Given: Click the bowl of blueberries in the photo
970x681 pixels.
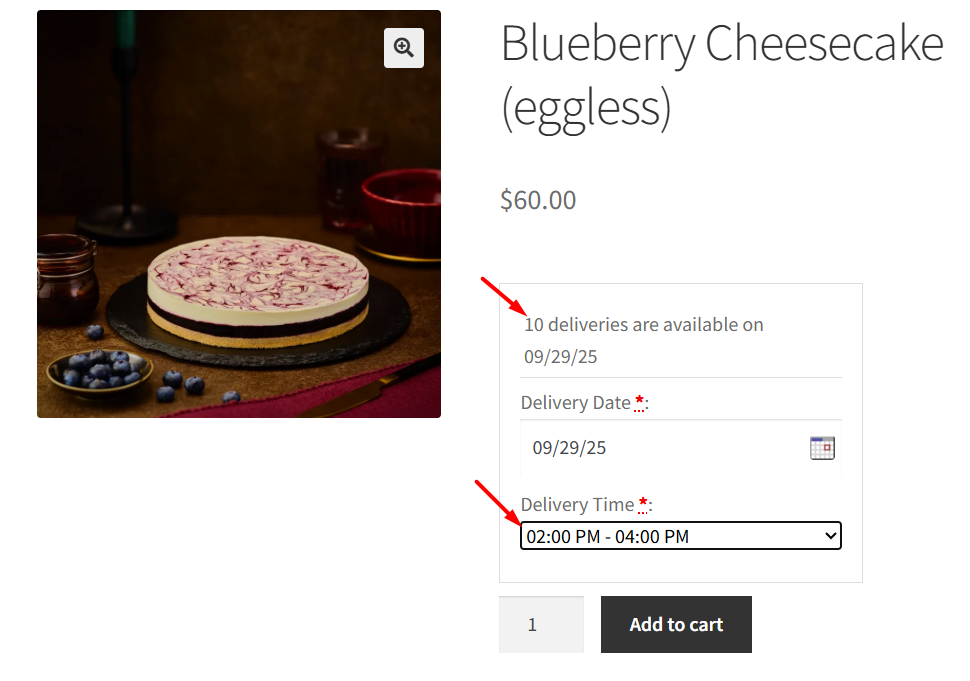Looking at the screenshot, I should coord(98,371).
